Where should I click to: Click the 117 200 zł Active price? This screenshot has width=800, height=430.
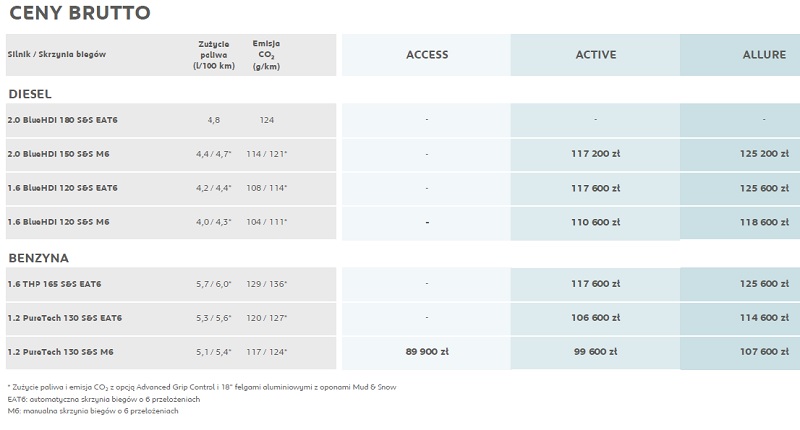click(x=595, y=154)
